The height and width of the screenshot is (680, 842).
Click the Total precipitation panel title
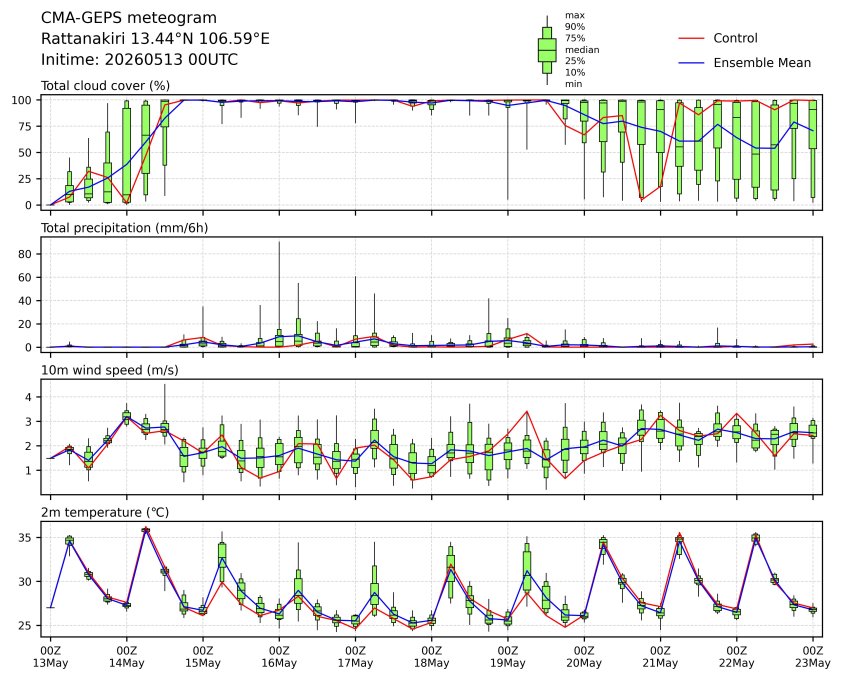point(125,228)
